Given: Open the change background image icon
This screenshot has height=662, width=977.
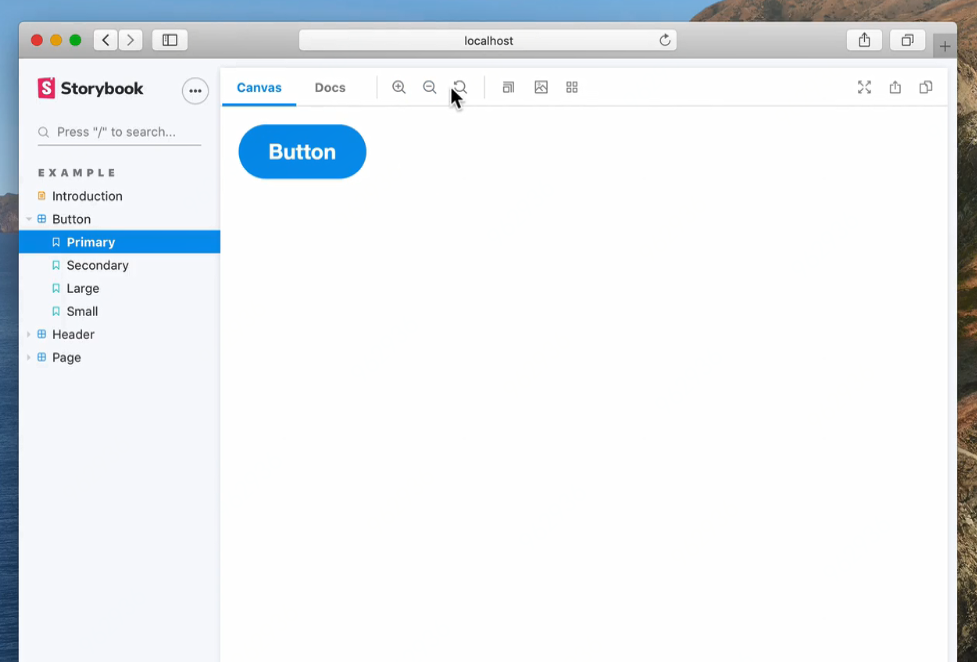Looking at the screenshot, I should [x=541, y=87].
